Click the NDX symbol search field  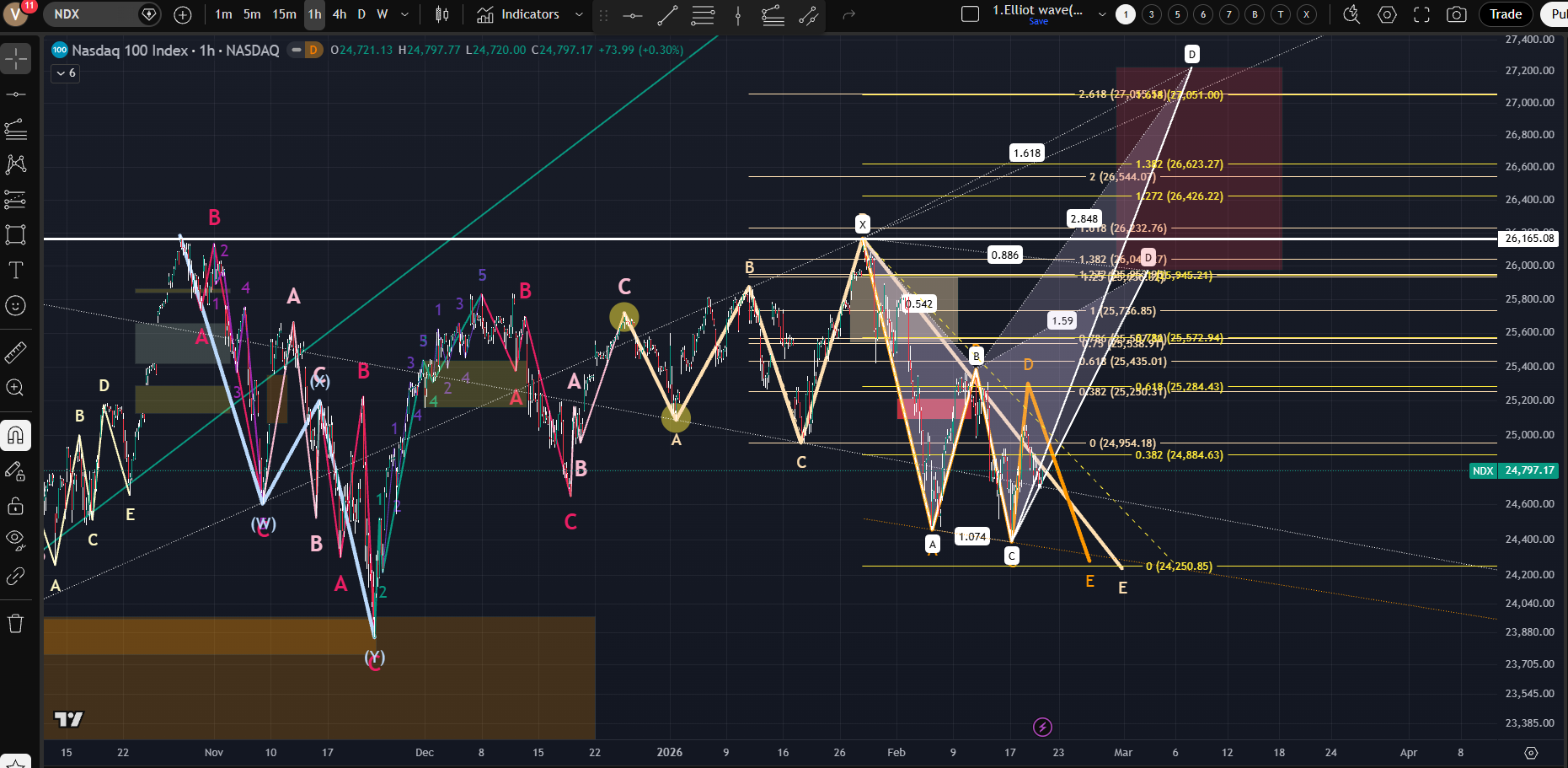tap(93, 14)
